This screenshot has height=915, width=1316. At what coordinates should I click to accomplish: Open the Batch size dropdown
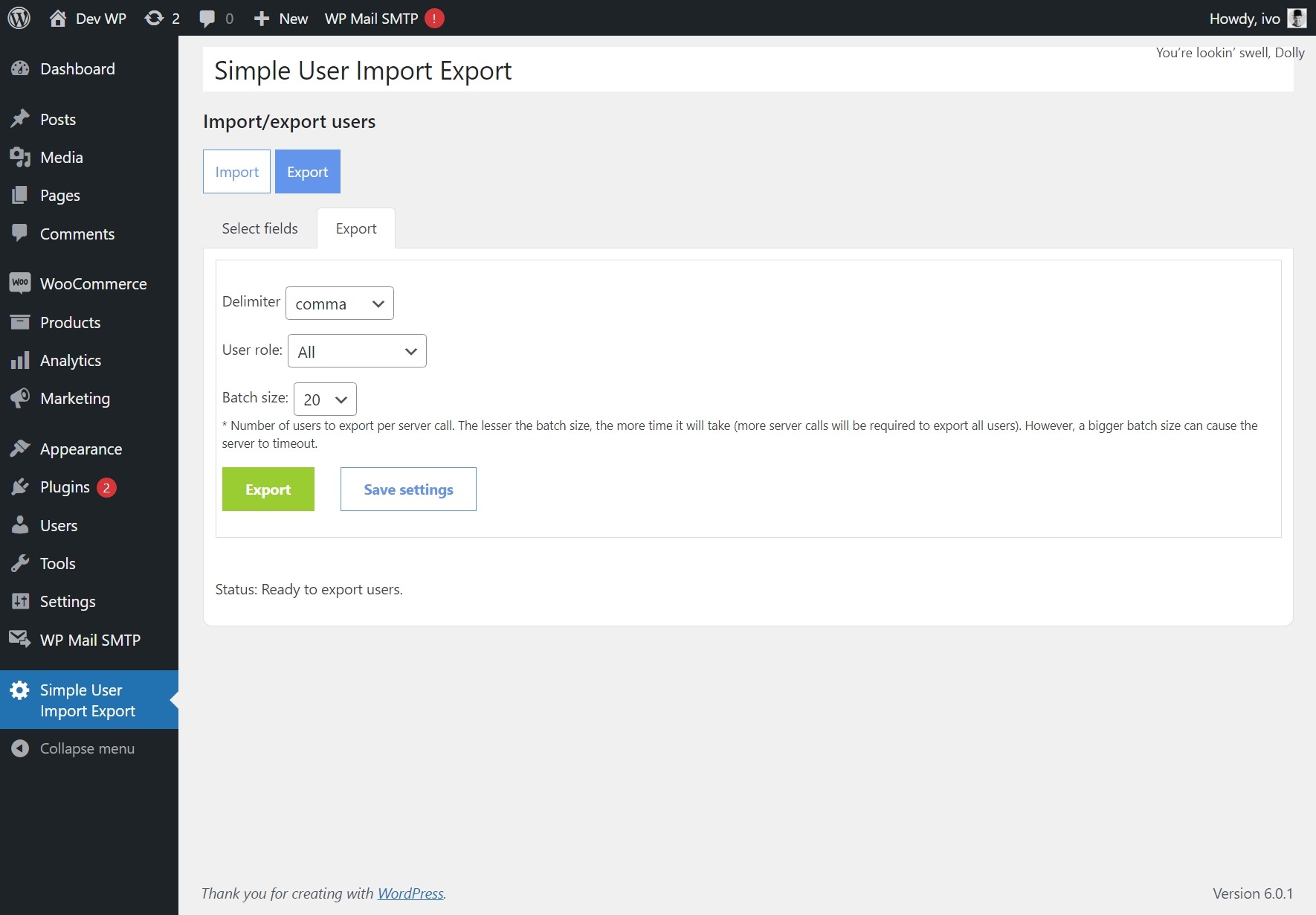click(325, 399)
